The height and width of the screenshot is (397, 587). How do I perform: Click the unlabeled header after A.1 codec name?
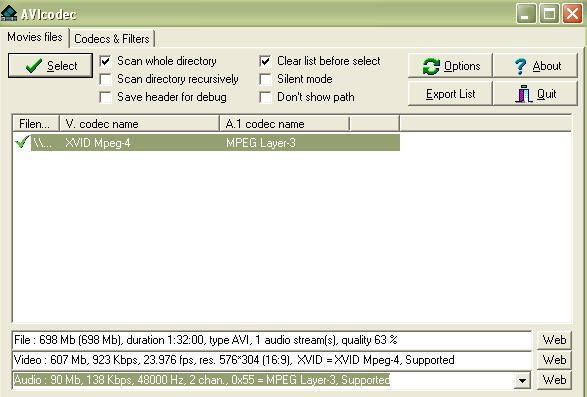[374, 124]
